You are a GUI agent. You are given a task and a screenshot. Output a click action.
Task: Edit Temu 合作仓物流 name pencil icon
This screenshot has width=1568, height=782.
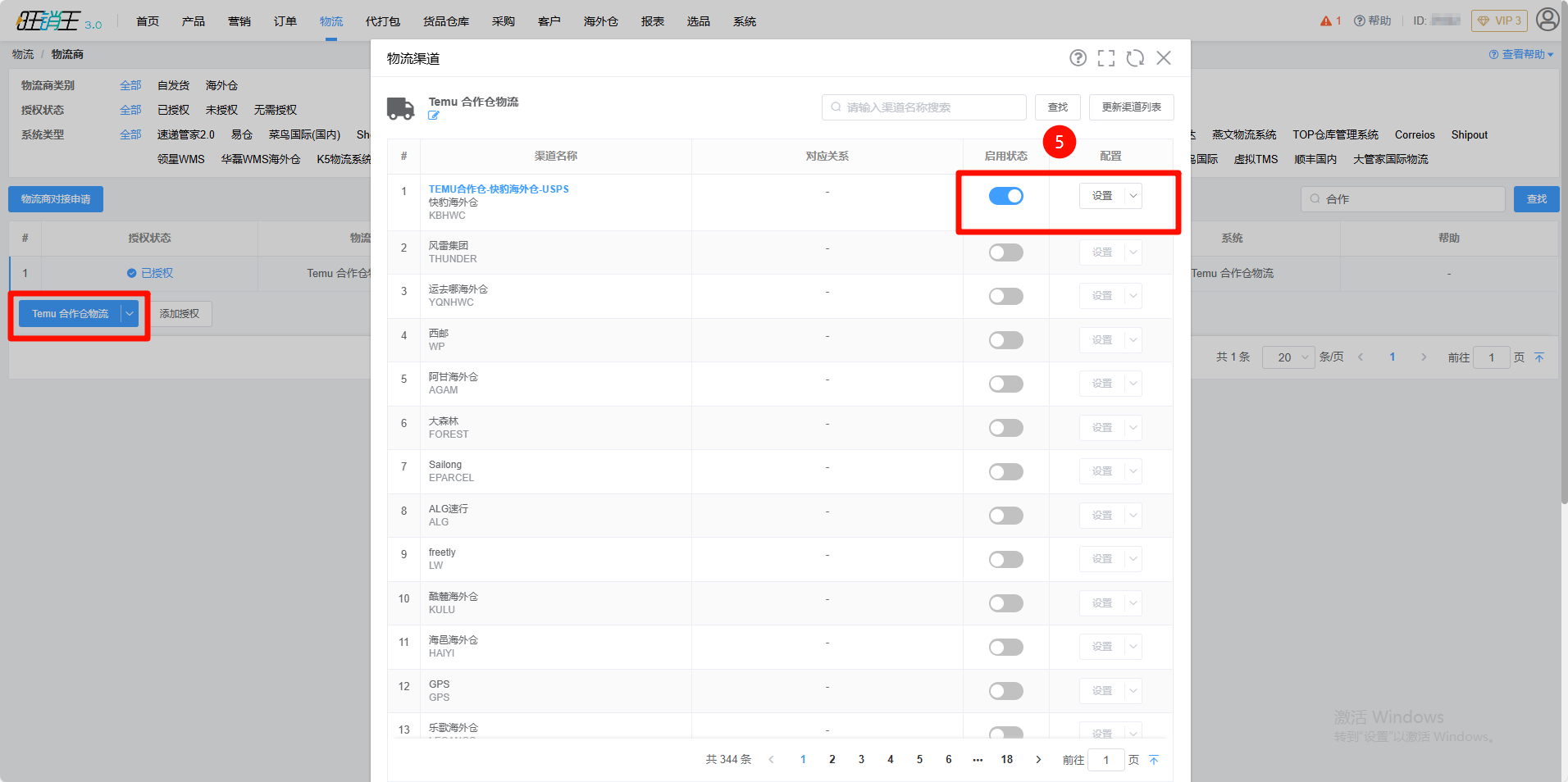434,116
